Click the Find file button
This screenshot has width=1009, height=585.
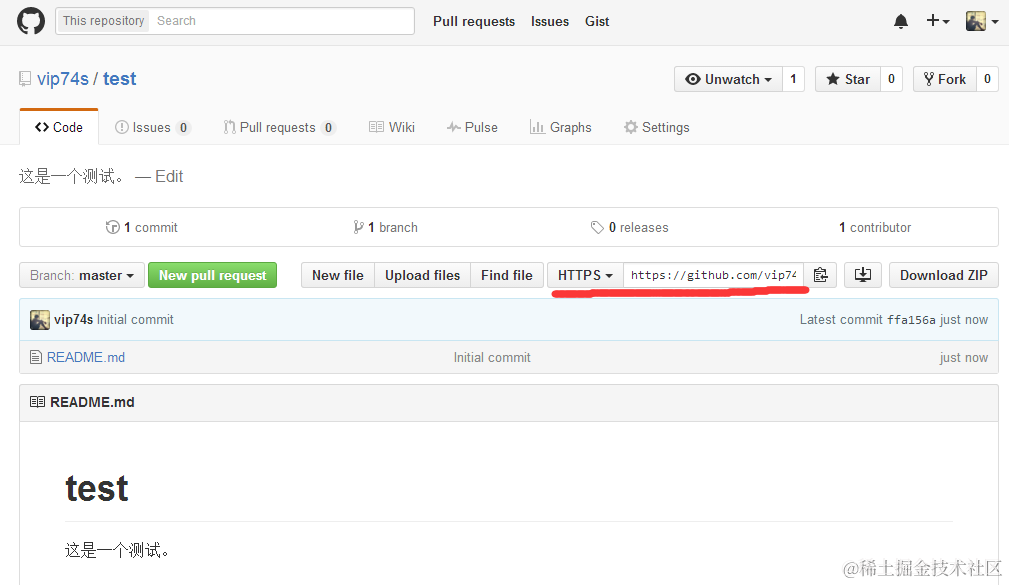(507, 275)
